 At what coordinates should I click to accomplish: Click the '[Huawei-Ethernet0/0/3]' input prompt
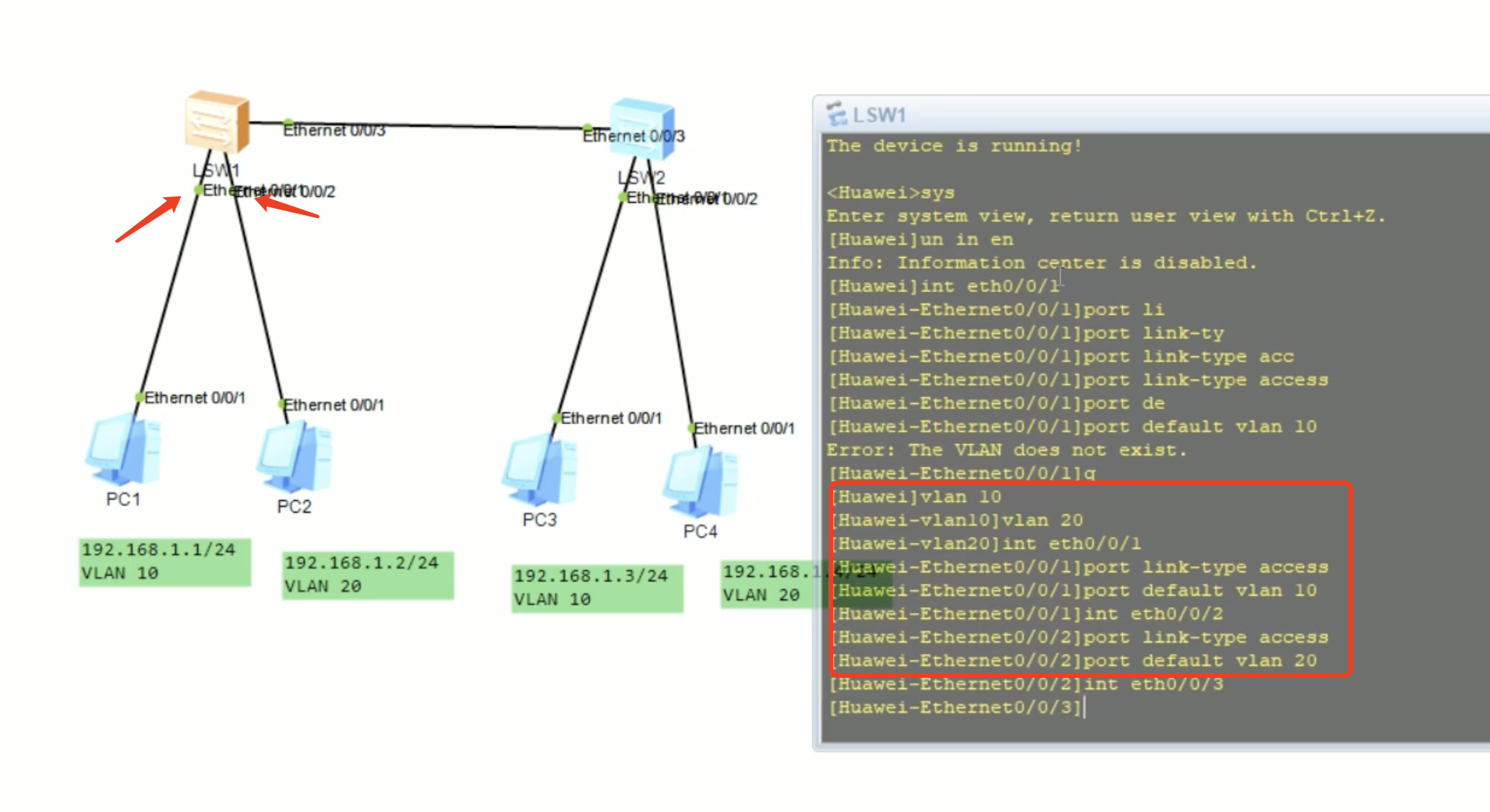955,708
